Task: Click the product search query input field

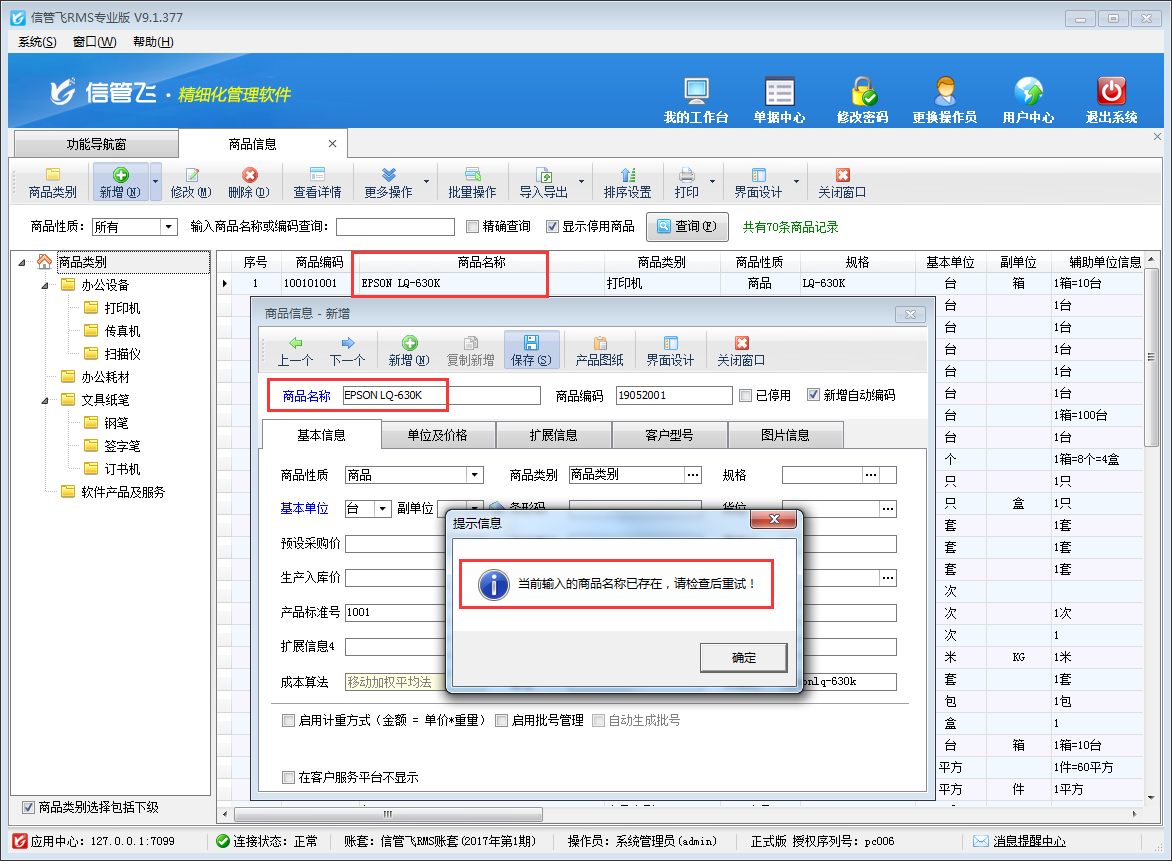Action: click(395, 227)
